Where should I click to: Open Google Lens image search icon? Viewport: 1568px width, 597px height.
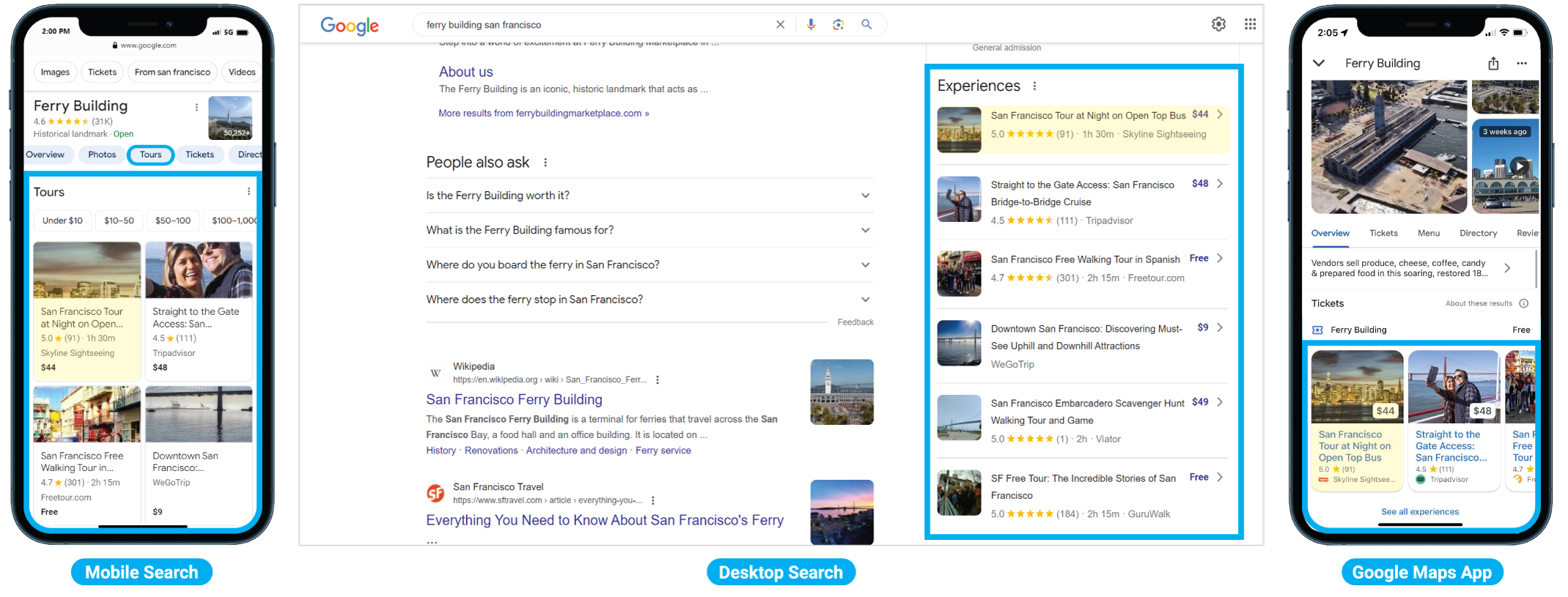[x=839, y=25]
